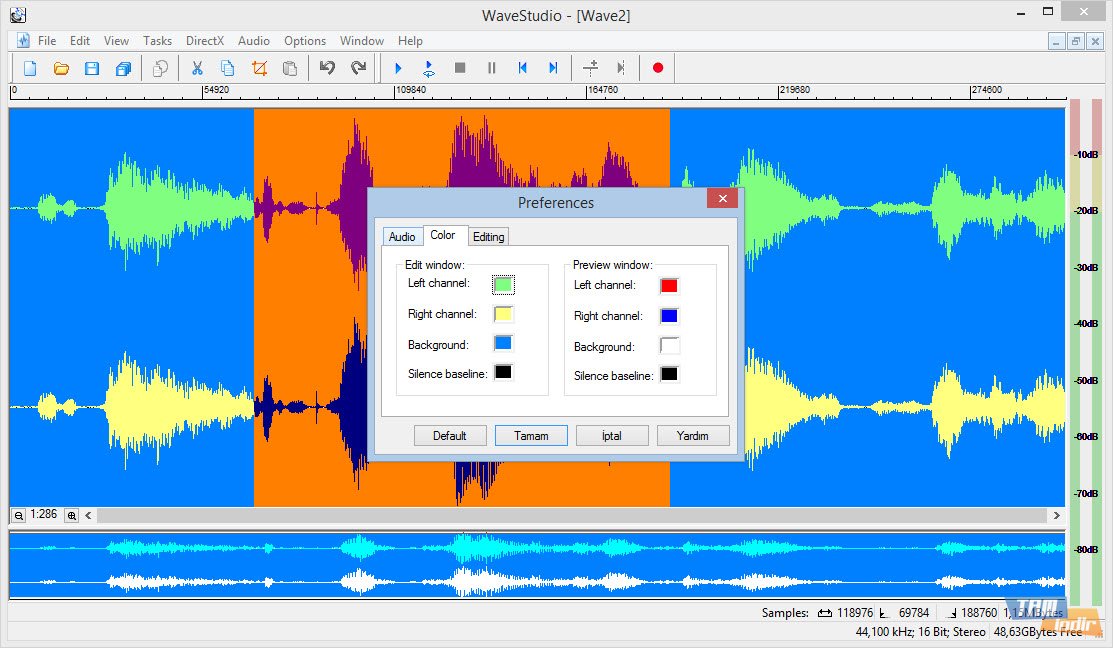1113x648 pixels.
Task: Redo the last edit
Action: [358, 68]
